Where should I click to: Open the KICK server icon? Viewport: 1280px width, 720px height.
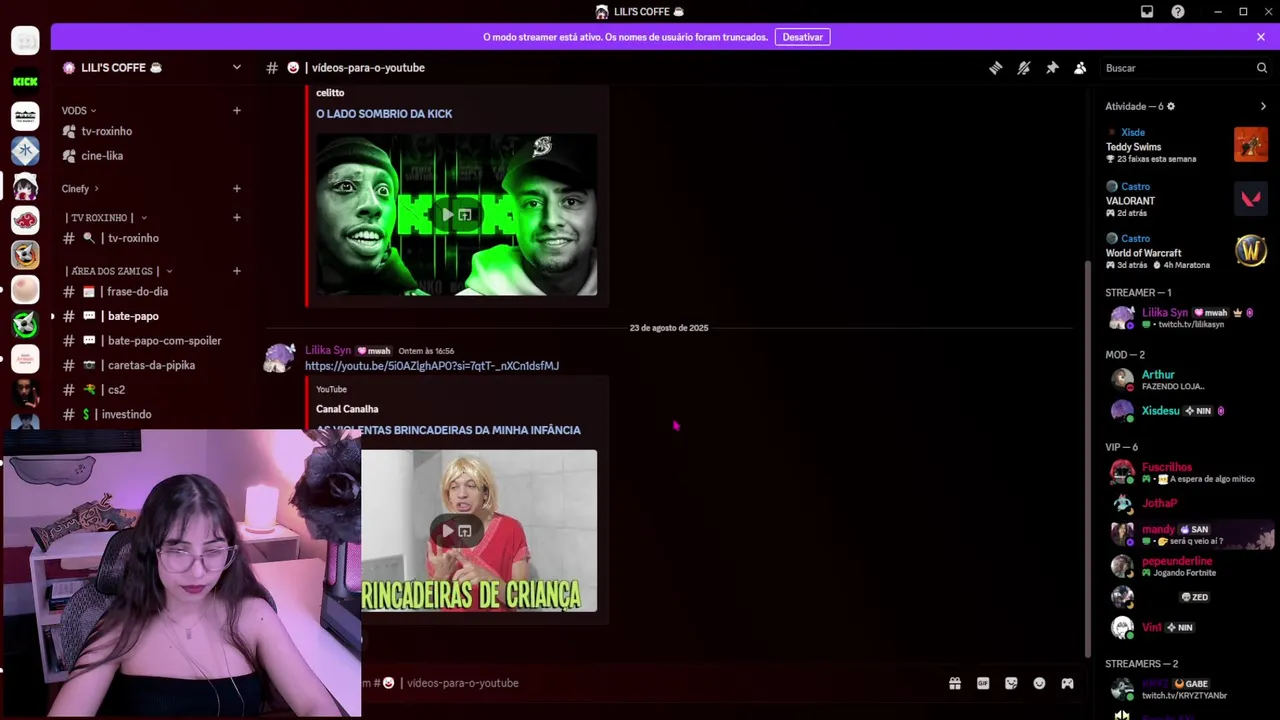(x=25, y=82)
